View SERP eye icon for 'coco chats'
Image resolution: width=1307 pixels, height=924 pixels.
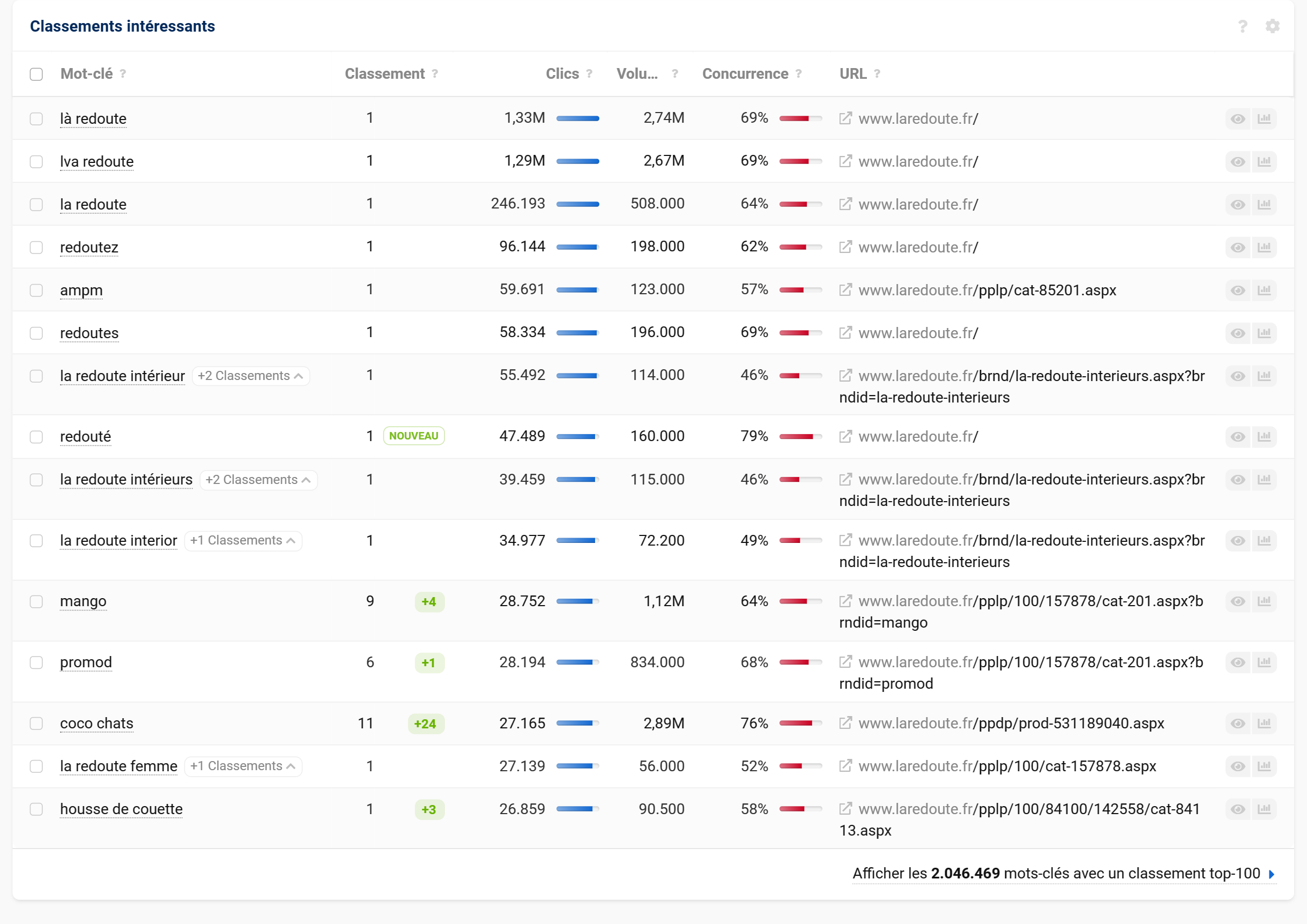1238,723
